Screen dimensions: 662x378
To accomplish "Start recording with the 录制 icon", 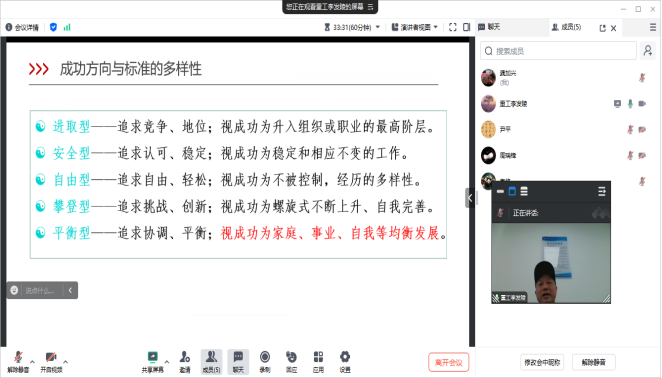I will (265, 357).
